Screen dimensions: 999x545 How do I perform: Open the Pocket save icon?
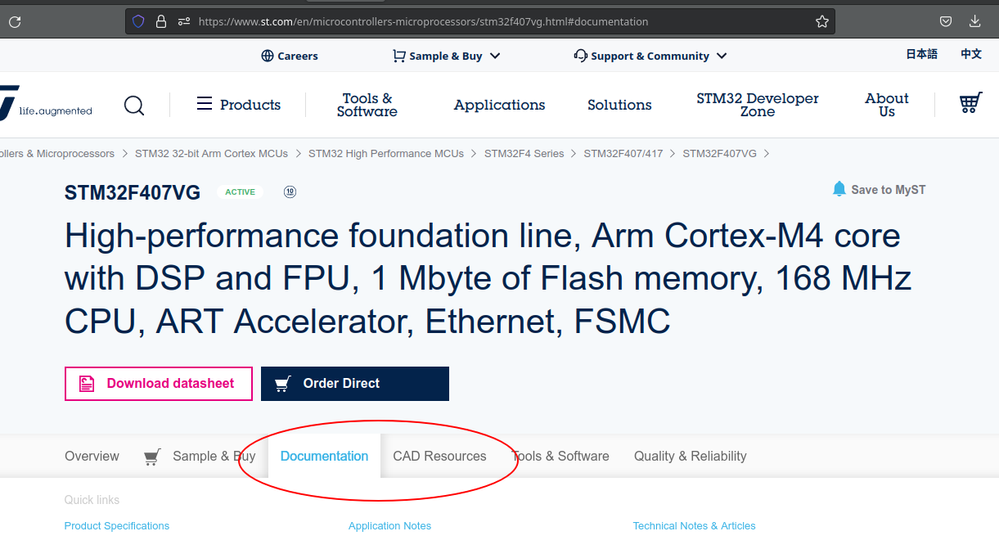[945, 21]
